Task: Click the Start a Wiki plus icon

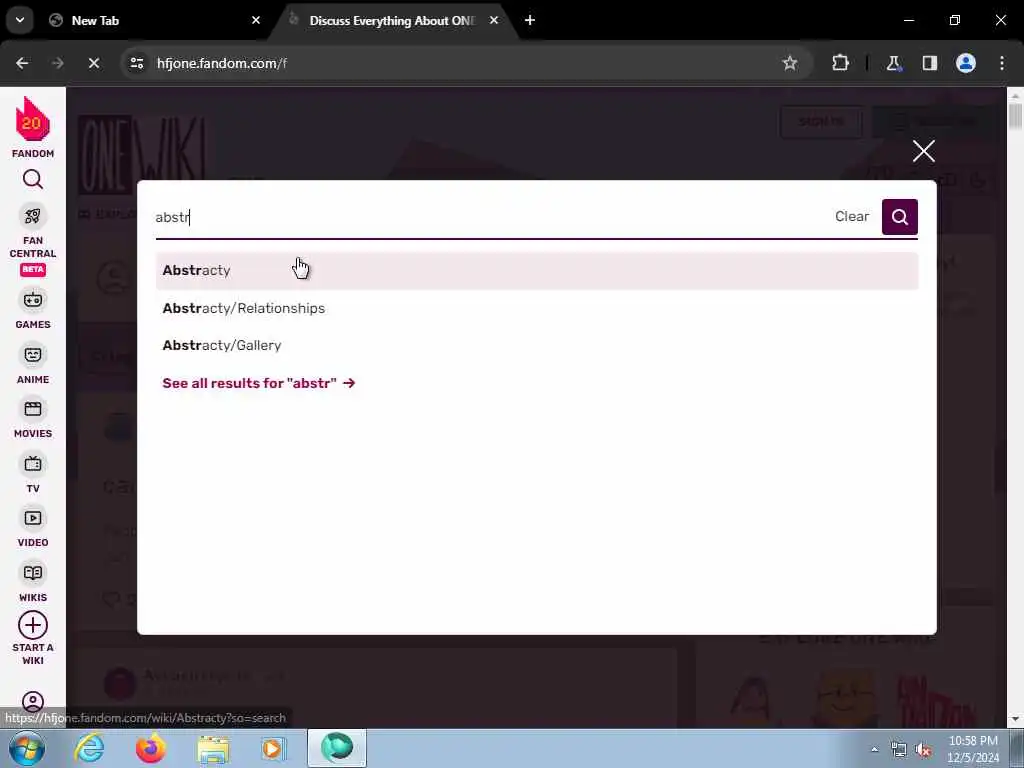Action: [33, 625]
